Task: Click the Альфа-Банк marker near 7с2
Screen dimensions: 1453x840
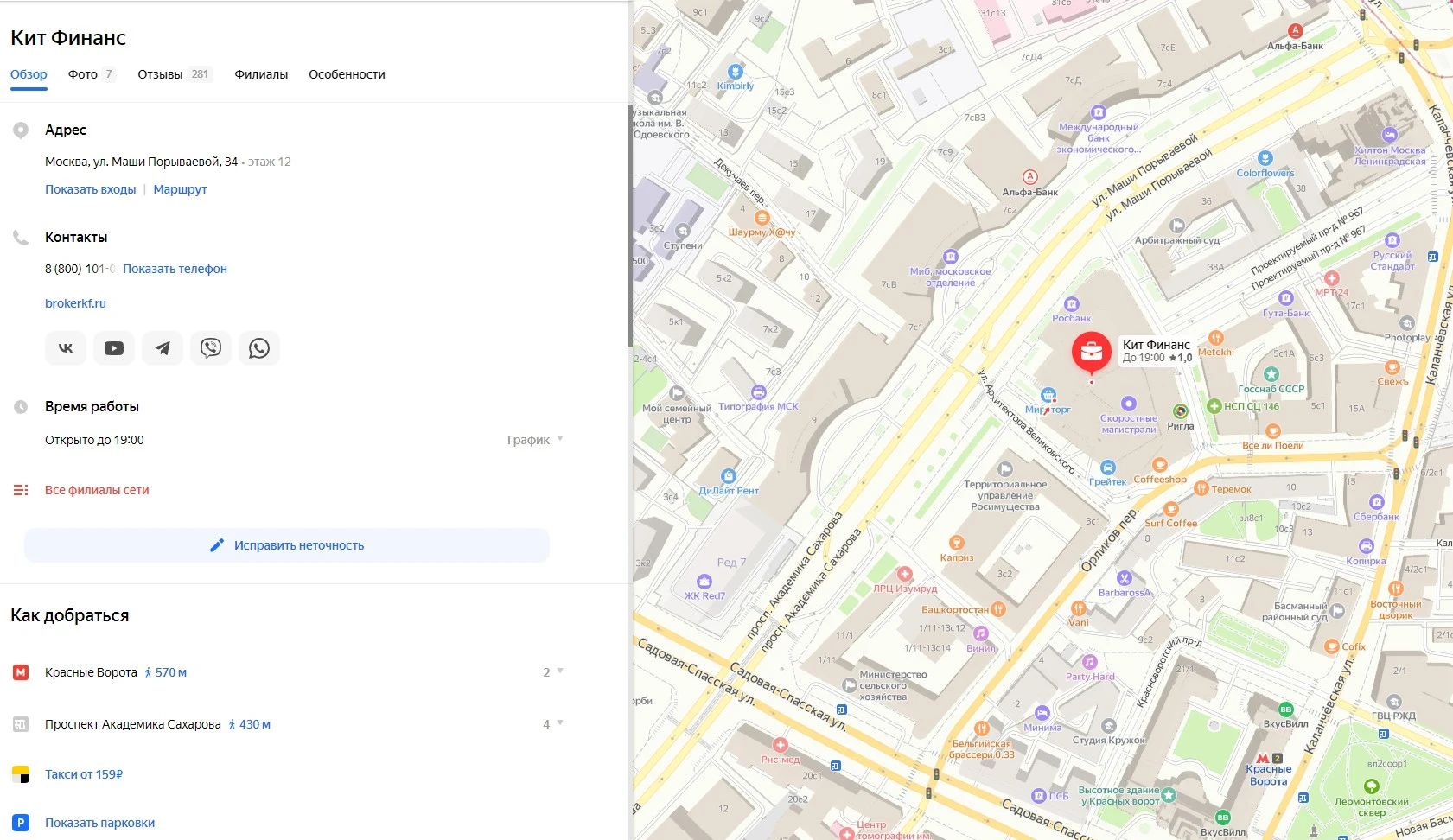Action: click(x=1029, y=177)
